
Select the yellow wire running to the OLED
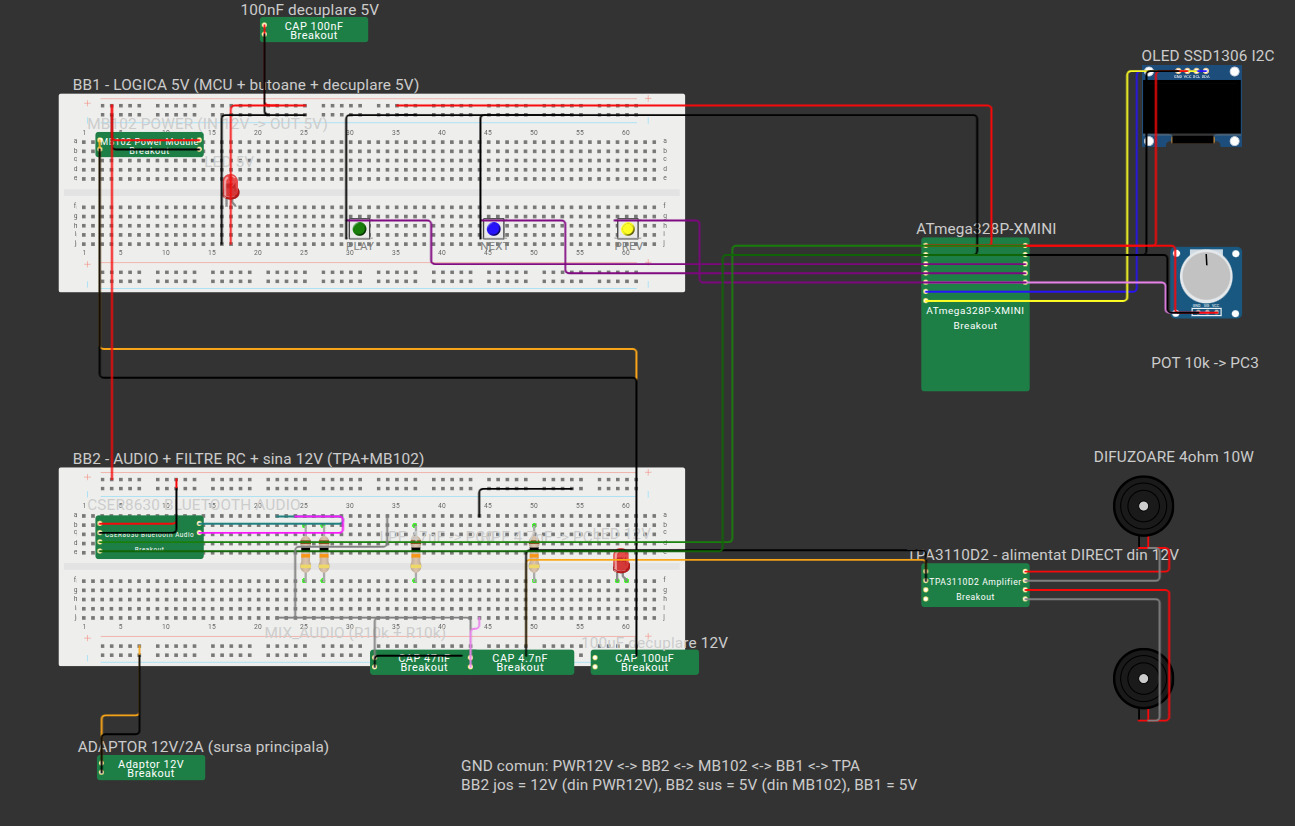pos(1128,185)
